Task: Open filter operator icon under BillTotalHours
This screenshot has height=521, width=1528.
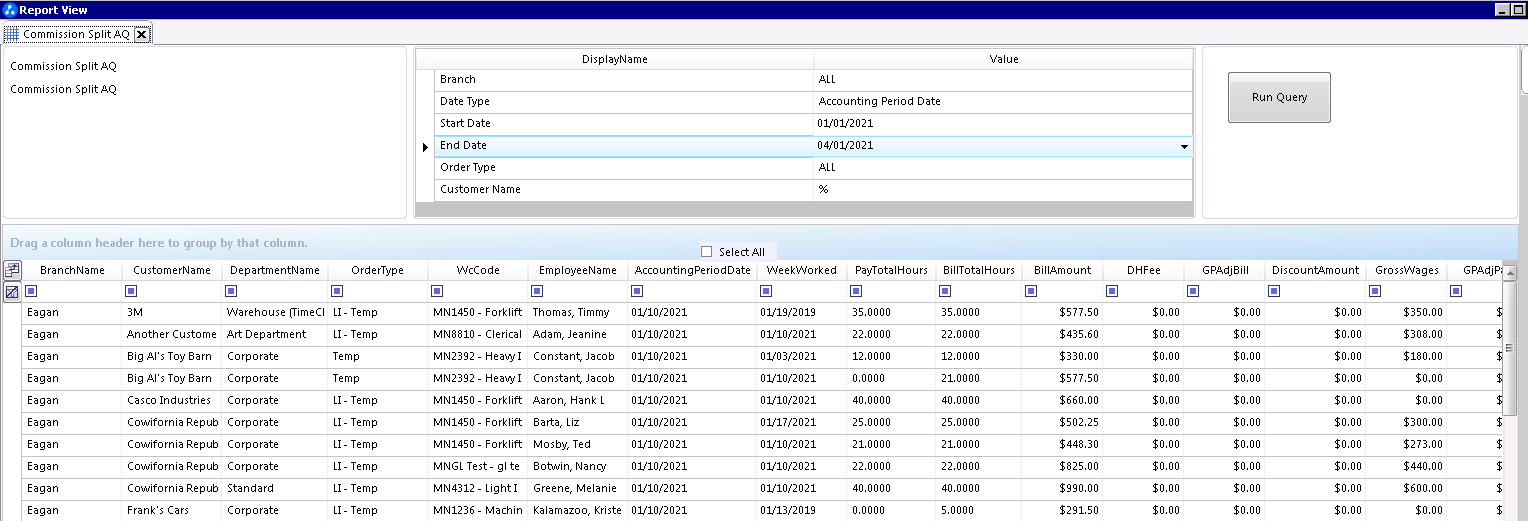Action: [x=945, y=292]
